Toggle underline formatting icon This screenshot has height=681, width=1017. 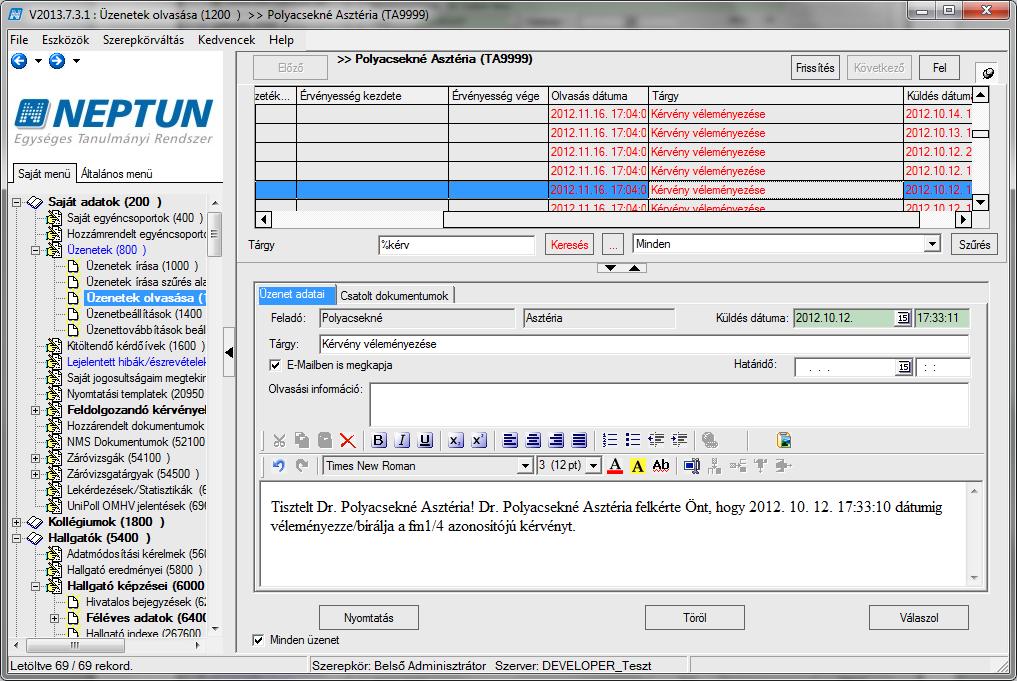point(425,440)
